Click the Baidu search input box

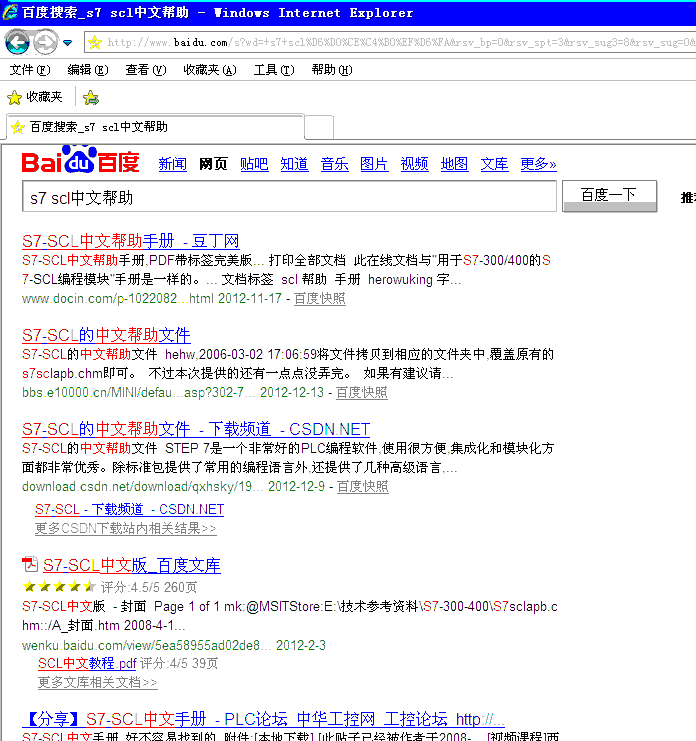click(x=289, y=196)
